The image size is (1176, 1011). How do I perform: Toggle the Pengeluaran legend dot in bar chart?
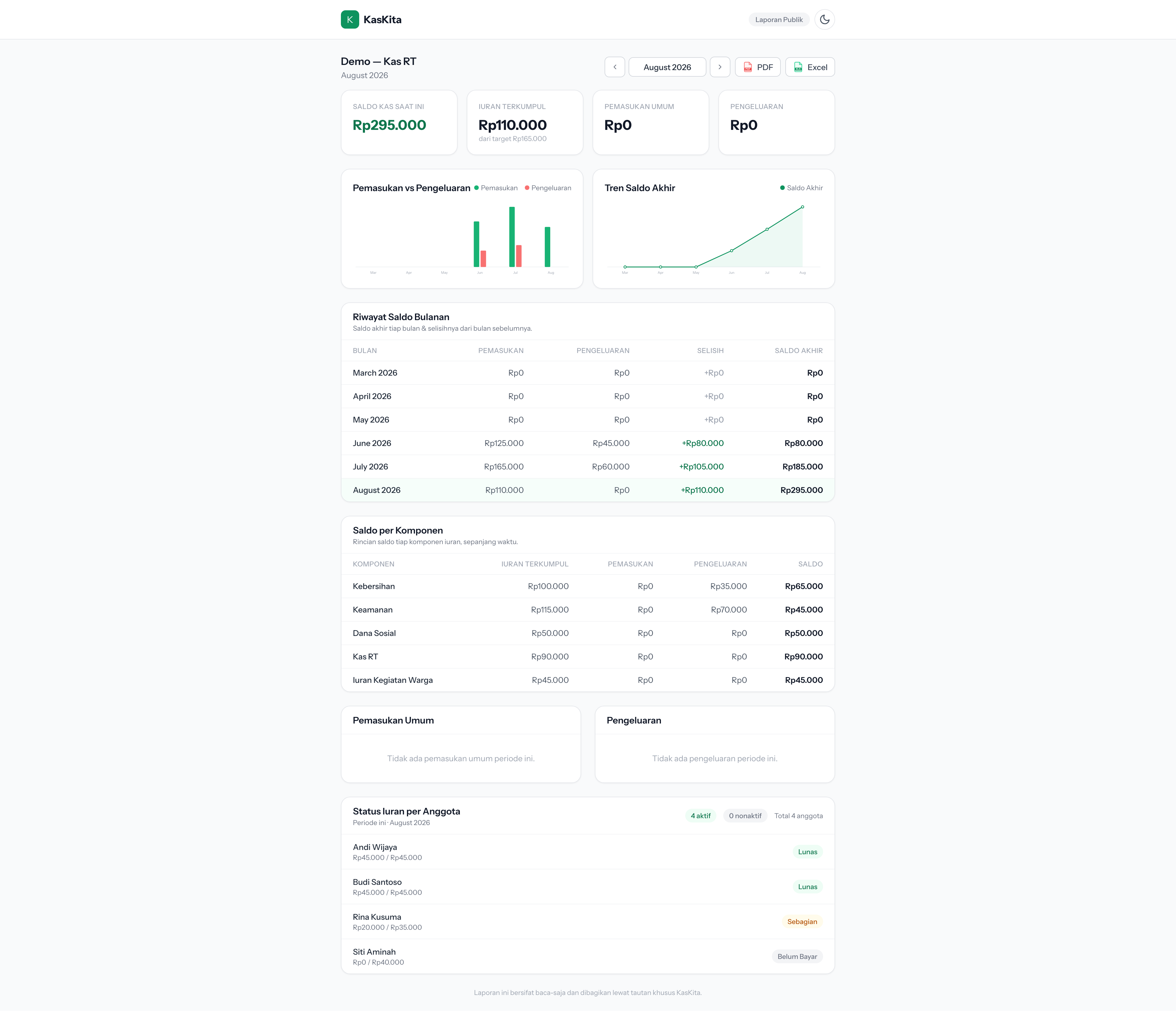point(527,188)
